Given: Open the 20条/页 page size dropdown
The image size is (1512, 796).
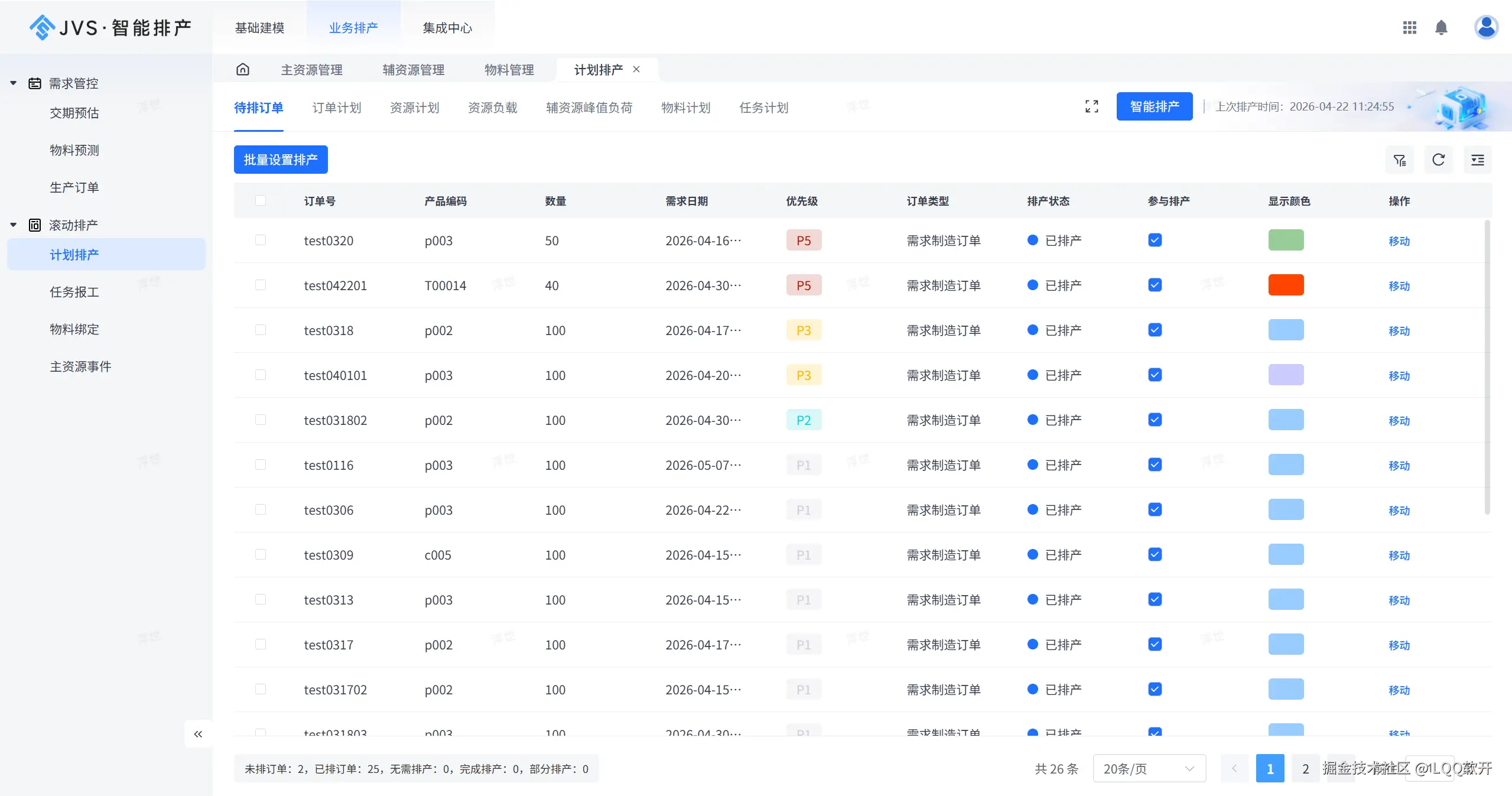Looking at the screenshot, I should coord(1149,768).
